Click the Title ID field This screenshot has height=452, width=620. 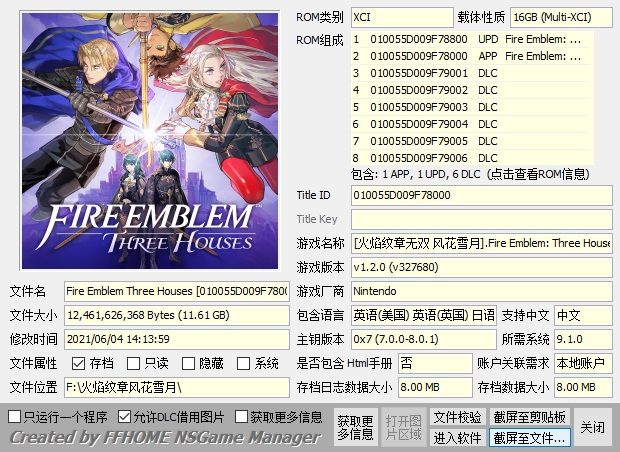coord(481,195)
